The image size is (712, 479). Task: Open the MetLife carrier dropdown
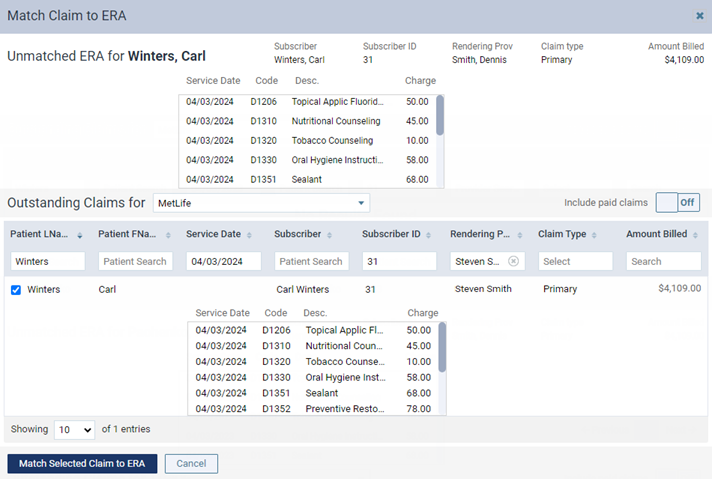point(261,203)
